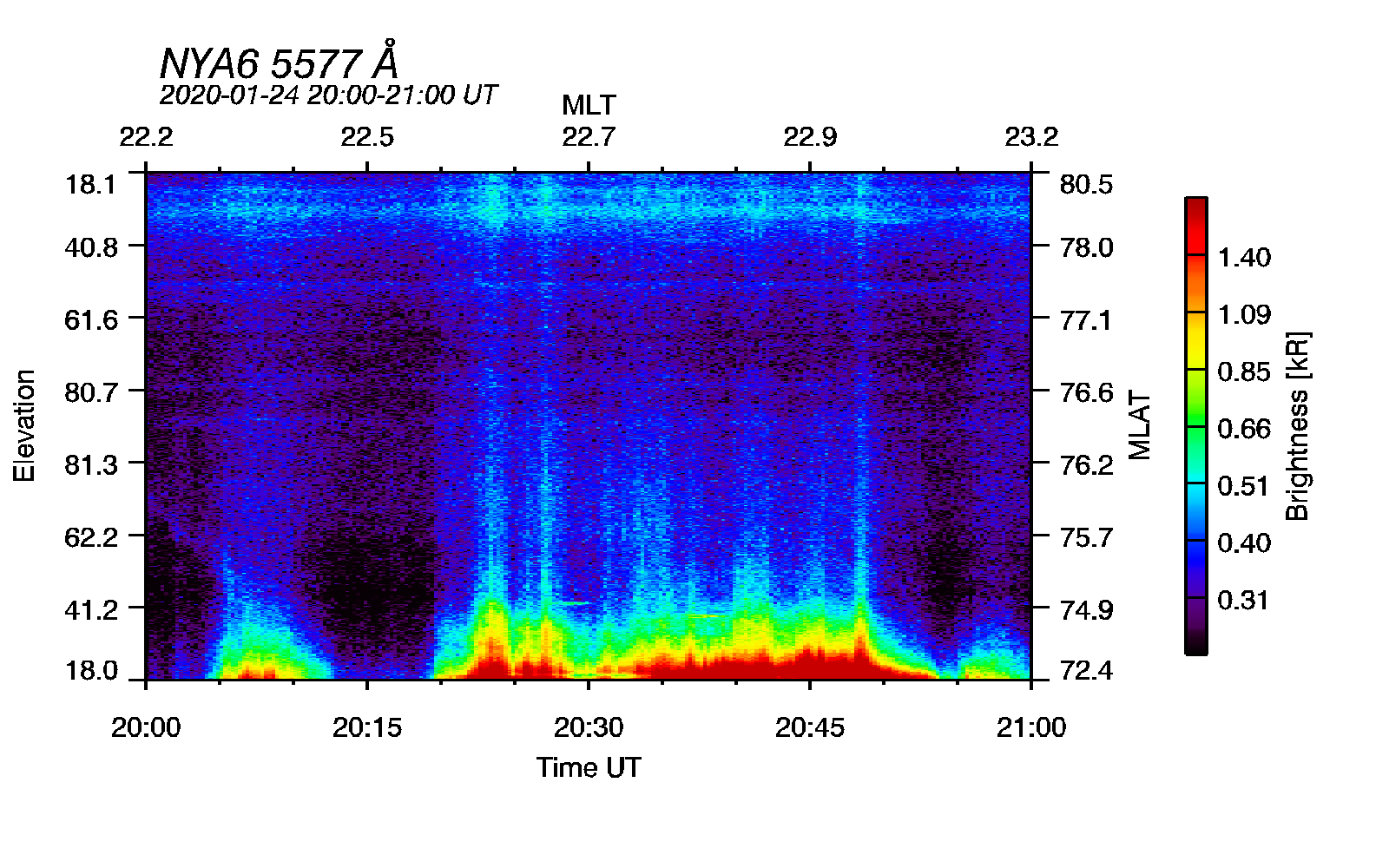
Task: Click colorbar value '1.09'
Action: coord(1244,314)
